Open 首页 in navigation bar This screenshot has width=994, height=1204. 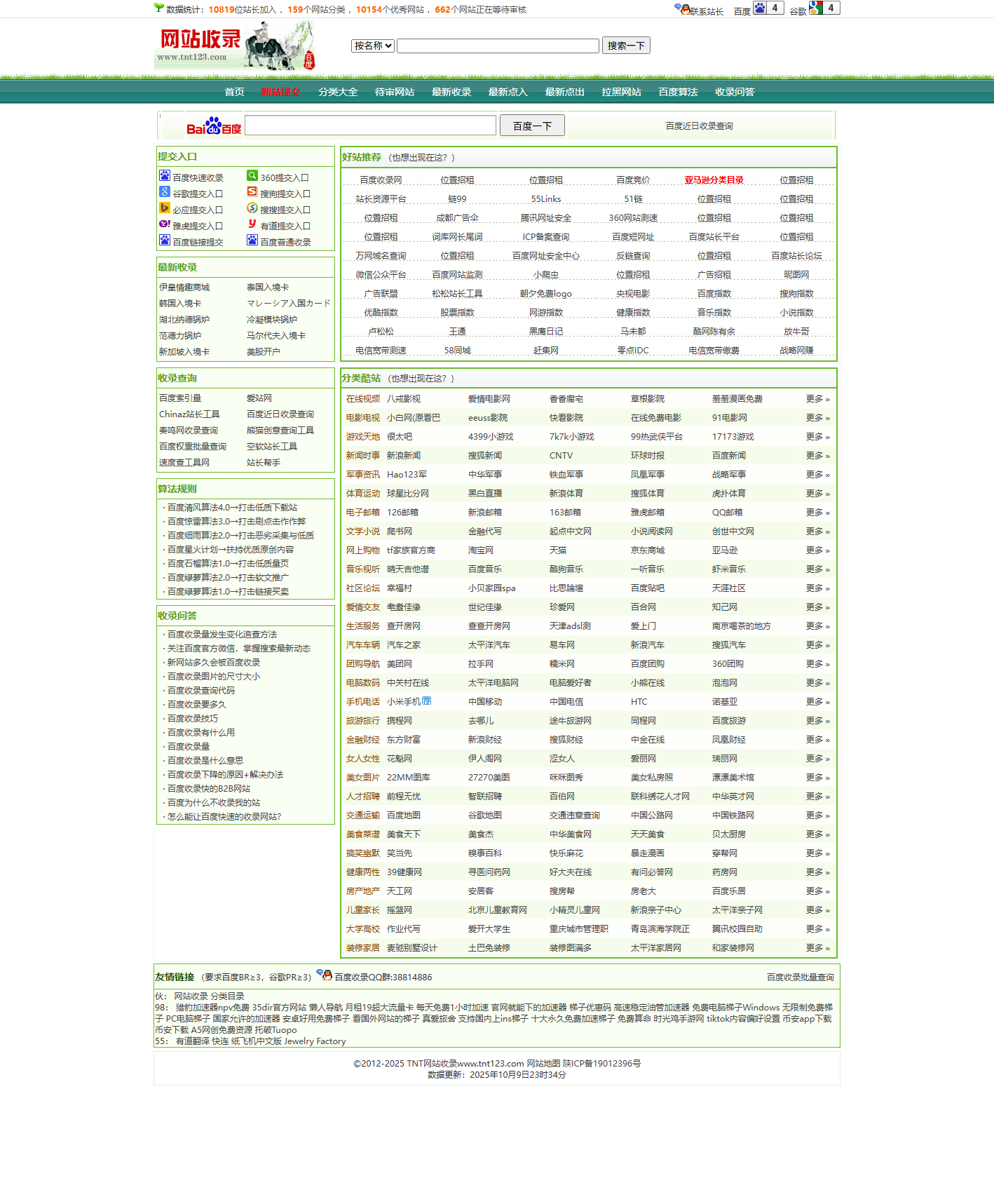point(234,92)
